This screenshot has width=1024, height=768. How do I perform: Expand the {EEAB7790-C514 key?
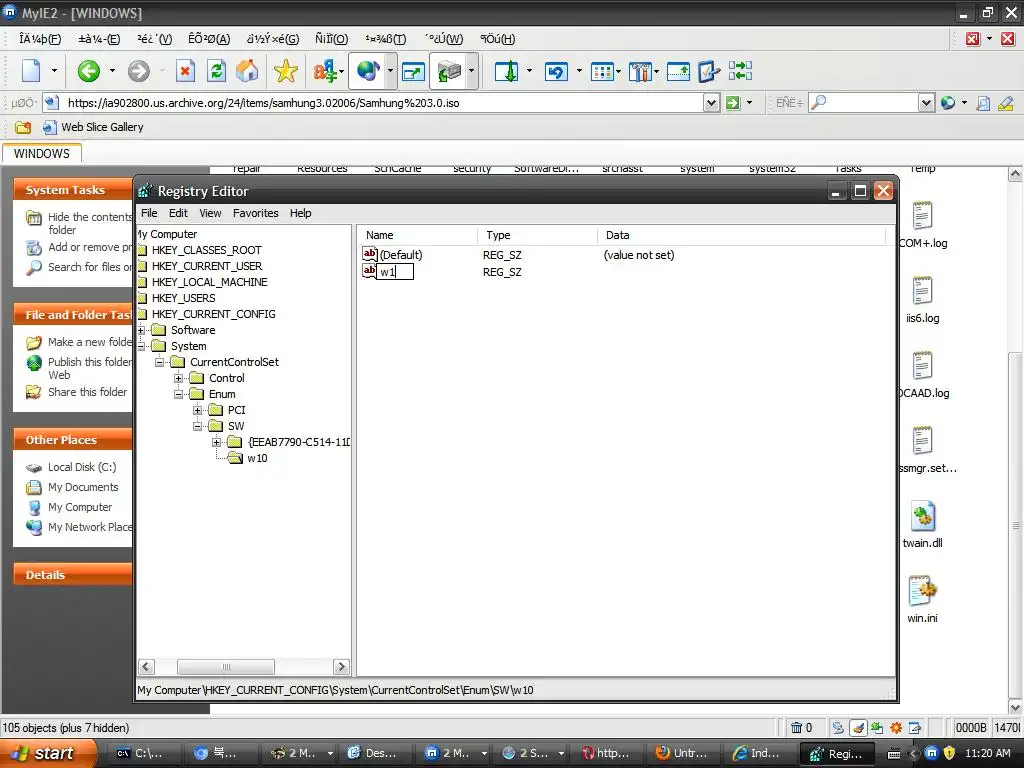click(x=217, y=442)
